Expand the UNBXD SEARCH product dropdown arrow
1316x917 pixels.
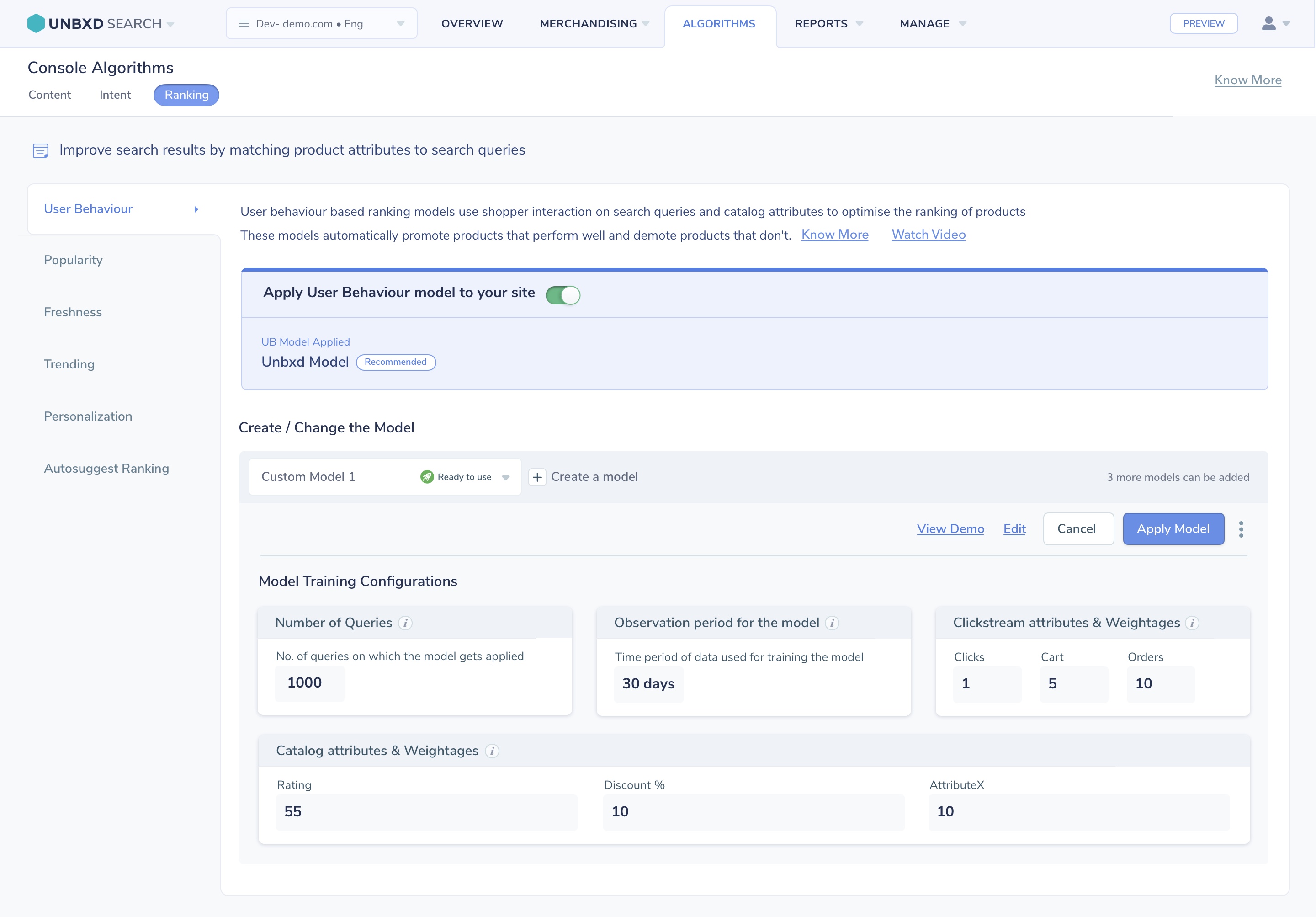tap(170, 25)
